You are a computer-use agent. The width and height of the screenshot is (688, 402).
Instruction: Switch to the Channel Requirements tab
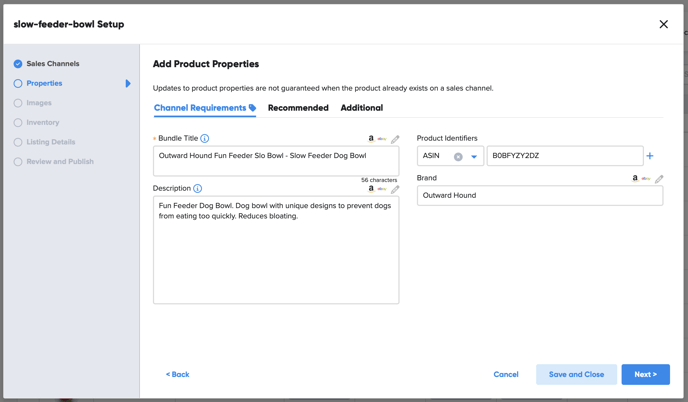point(204,108)
